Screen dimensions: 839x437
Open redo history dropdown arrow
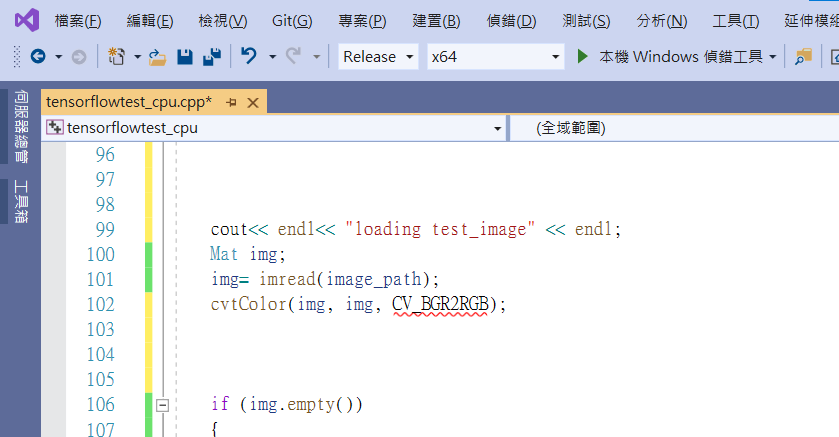point(316,57)
